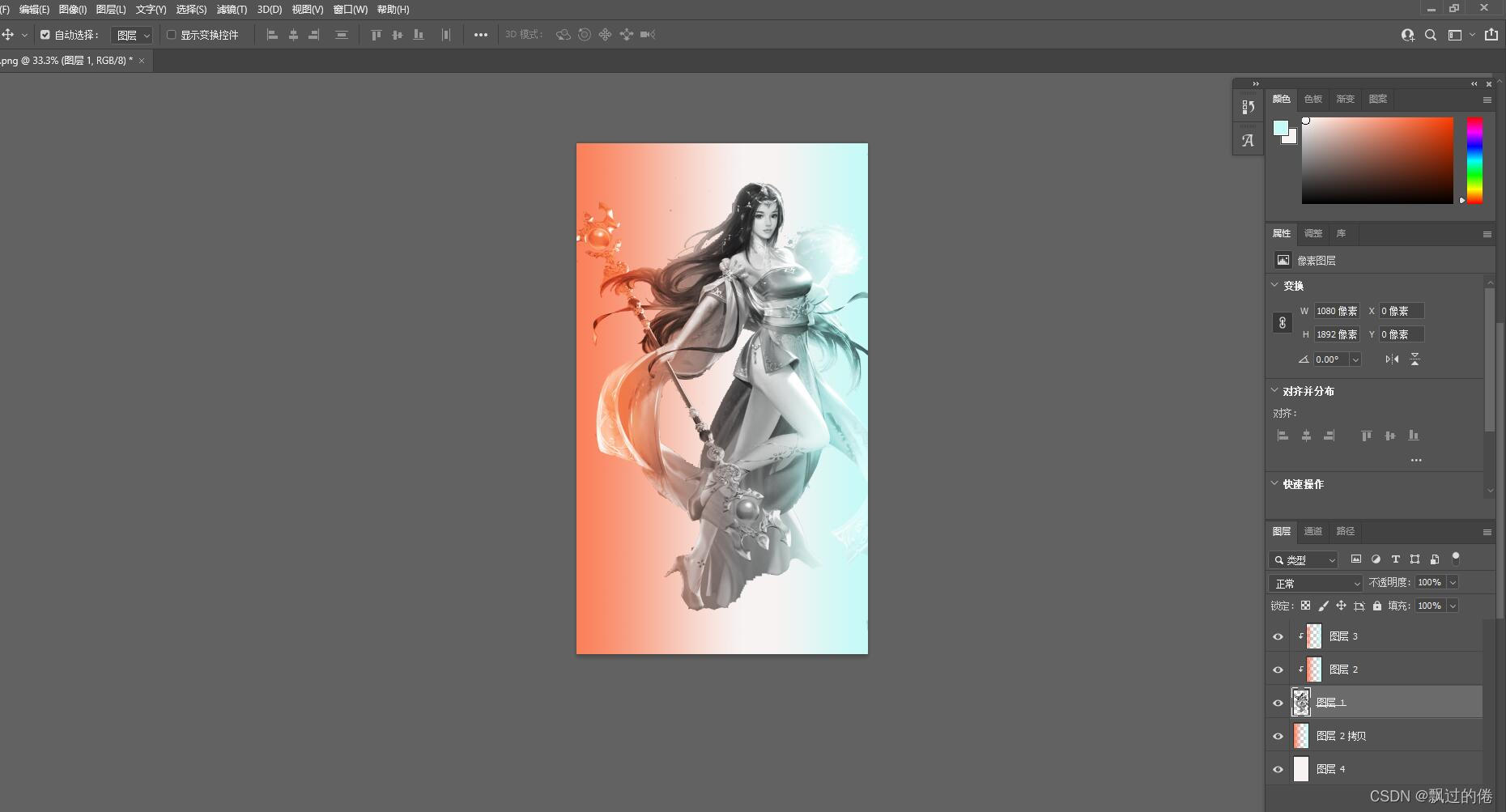The image size is (1506, 812).
Task: Hide 图层 2 with its eye icon
Action: coord(1278,670)
